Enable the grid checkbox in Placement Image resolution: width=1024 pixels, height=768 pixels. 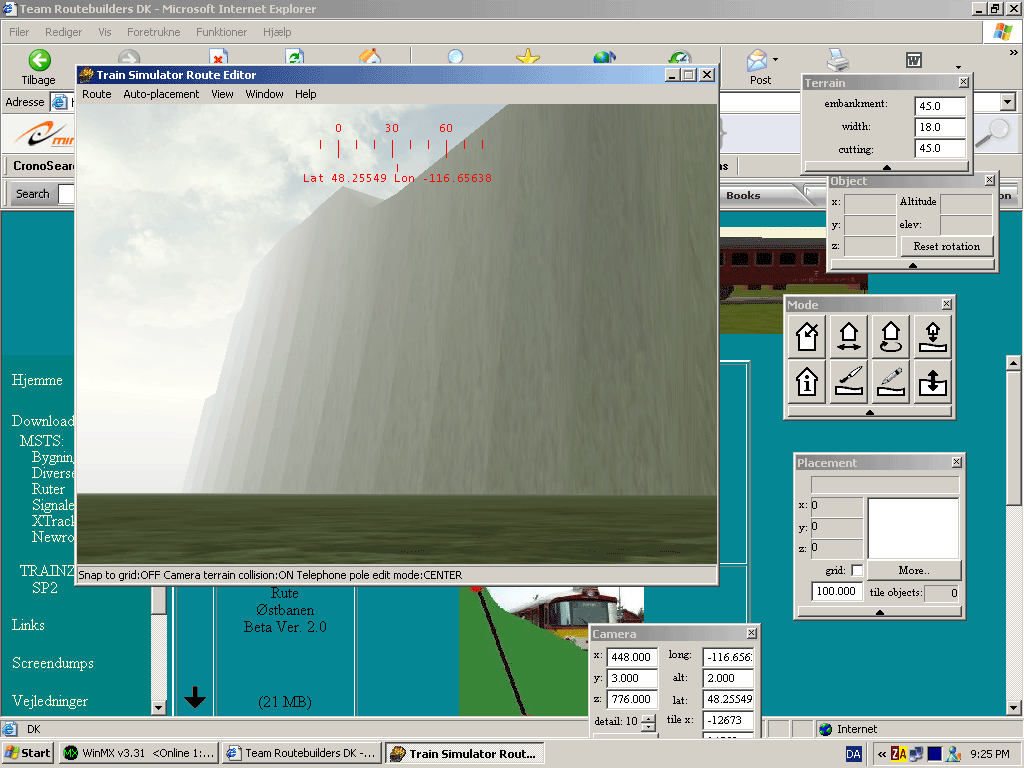coord(857,570)
